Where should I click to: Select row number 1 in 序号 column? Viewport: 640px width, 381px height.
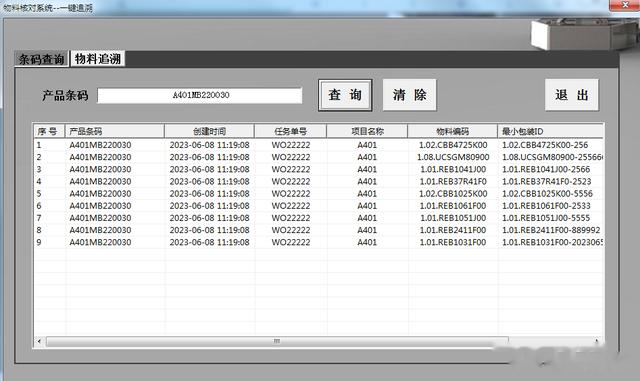tap(39, 145)
